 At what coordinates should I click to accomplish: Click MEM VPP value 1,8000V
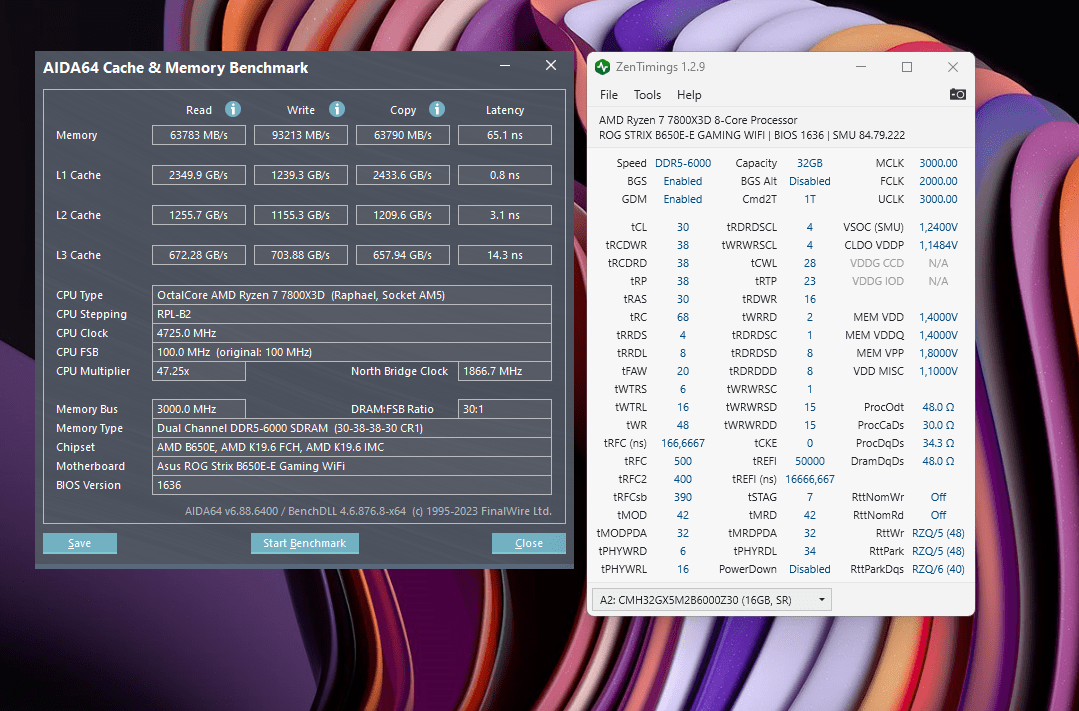938,353
